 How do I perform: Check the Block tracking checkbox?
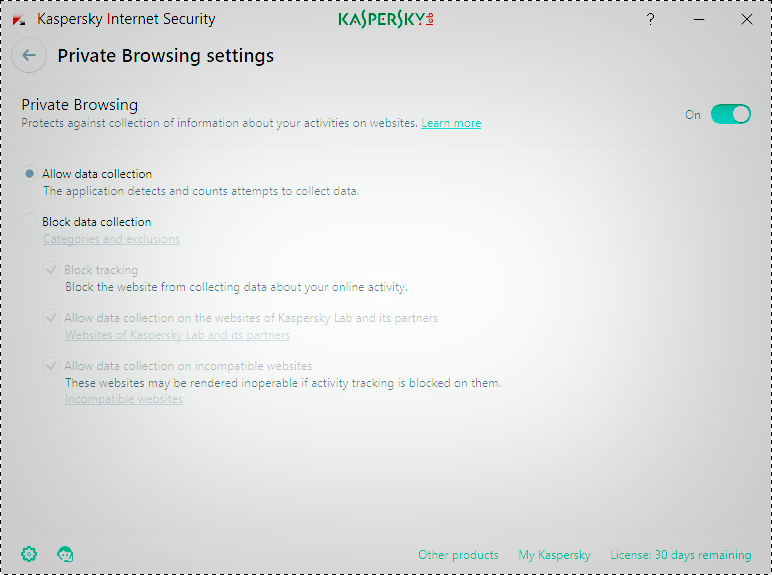pos(51,270)
